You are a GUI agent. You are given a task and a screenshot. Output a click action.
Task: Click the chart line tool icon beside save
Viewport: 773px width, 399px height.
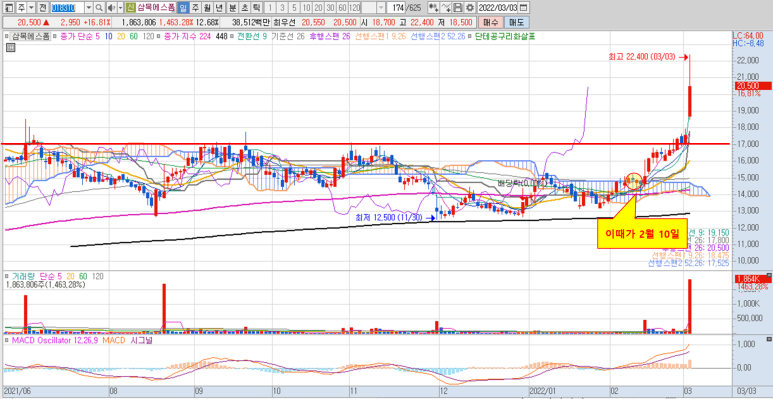[446, 8]
